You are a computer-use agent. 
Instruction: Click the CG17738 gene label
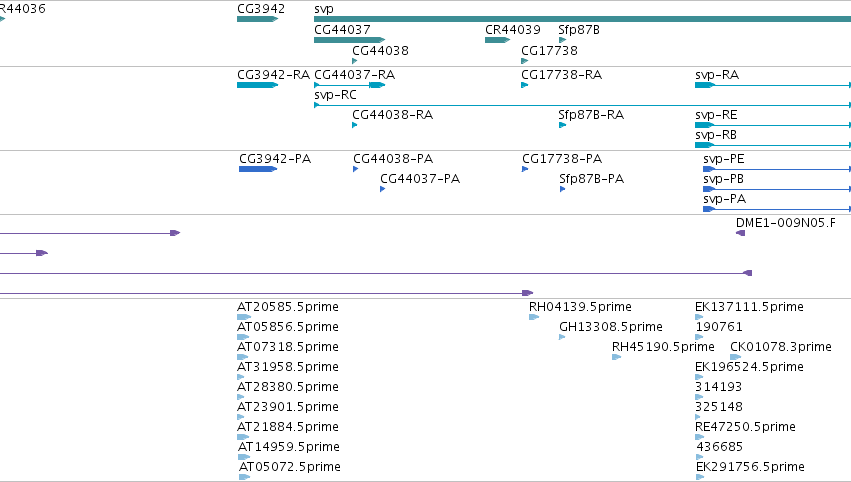point(549,50)
